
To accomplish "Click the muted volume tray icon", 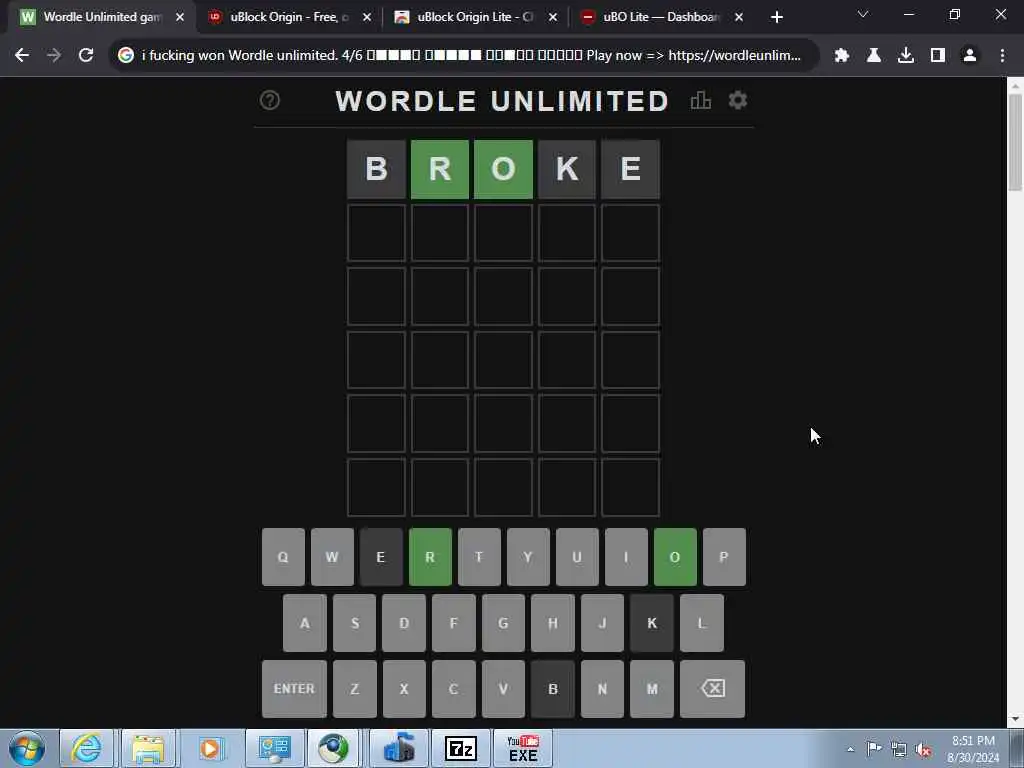I will tap(923, 749).
